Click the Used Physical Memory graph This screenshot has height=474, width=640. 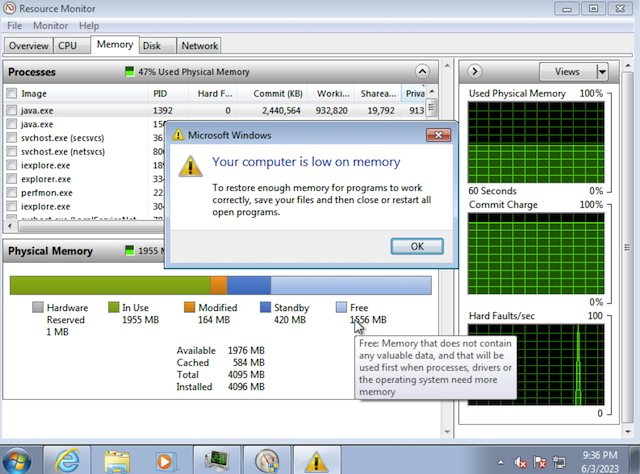coord(536,142)
